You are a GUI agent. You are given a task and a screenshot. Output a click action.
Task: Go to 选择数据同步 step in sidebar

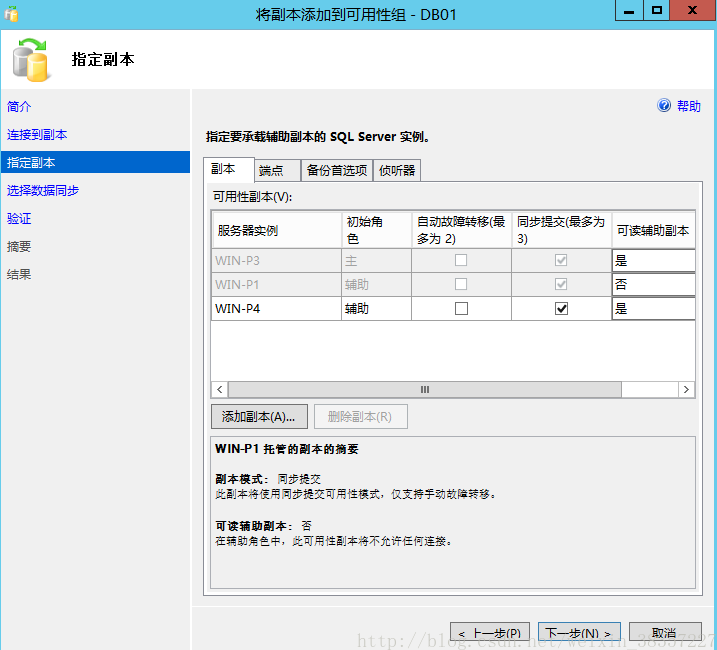43,190
